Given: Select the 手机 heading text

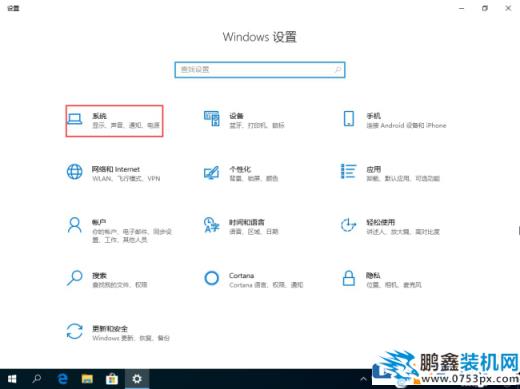Looking at the screenshot, I should 373,116.
